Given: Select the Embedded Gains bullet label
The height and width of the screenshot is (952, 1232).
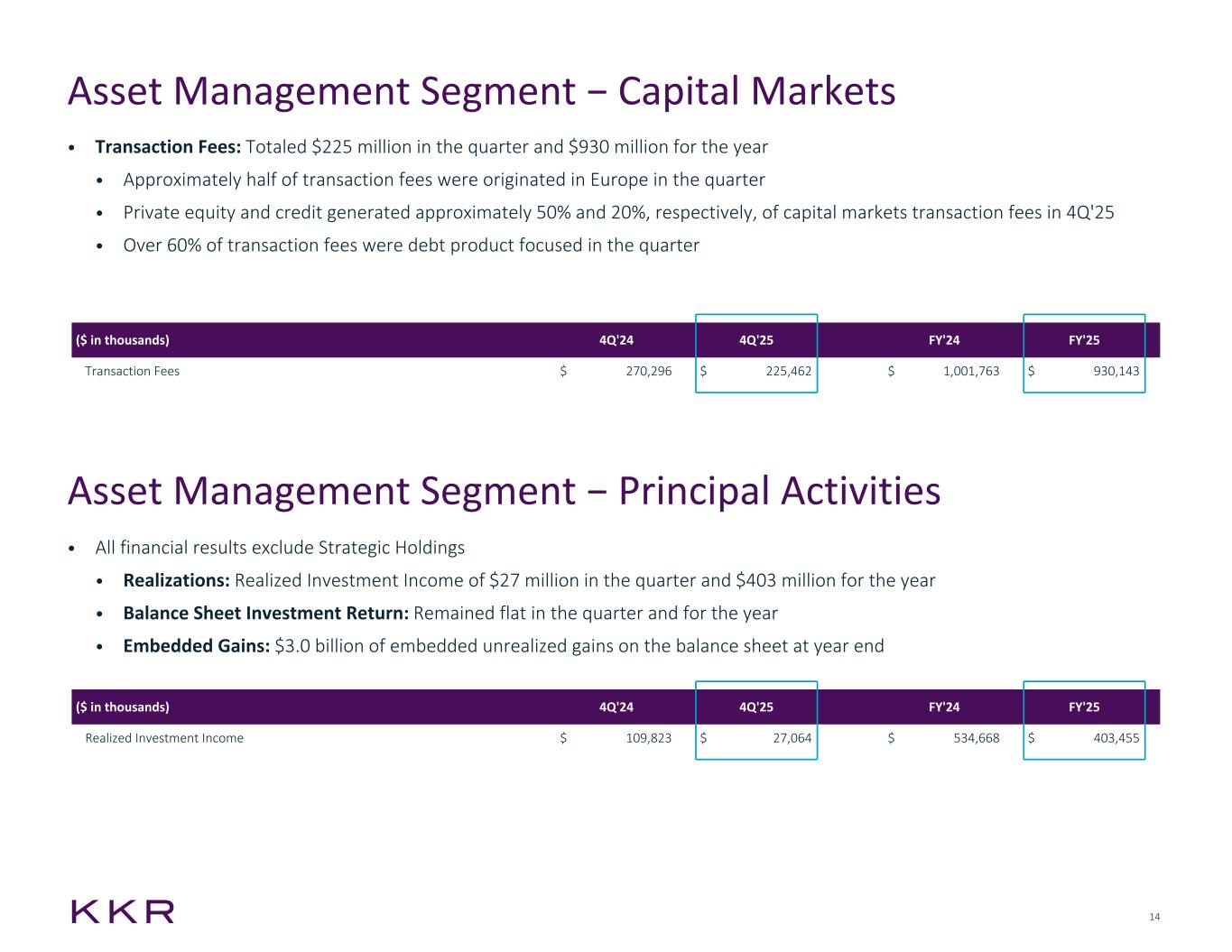Looking at the screenshot, I should pyautogui.click(x=196, y=646).
